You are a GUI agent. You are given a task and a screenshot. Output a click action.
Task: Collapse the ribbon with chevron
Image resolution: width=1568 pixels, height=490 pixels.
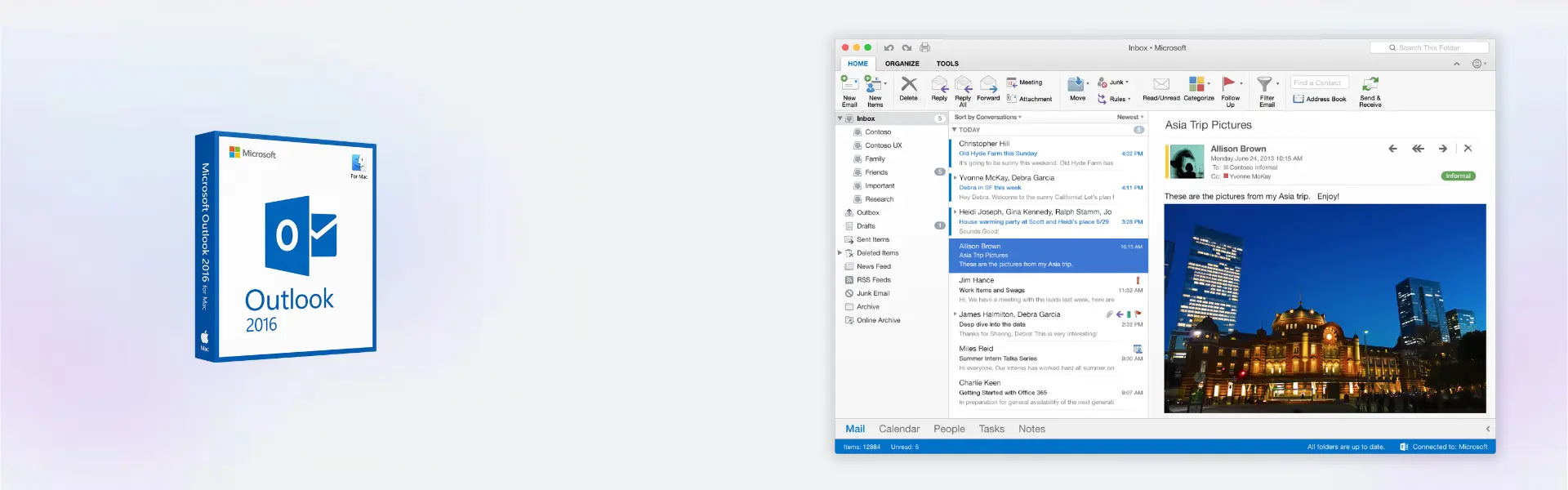click(x=1456, y=64)
